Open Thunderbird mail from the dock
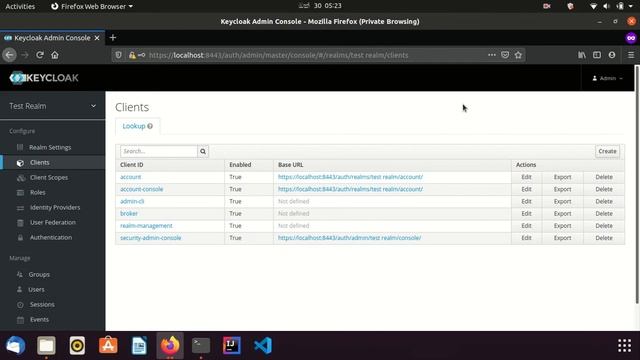This screenshot has width=640, height=360. point(16,345)
